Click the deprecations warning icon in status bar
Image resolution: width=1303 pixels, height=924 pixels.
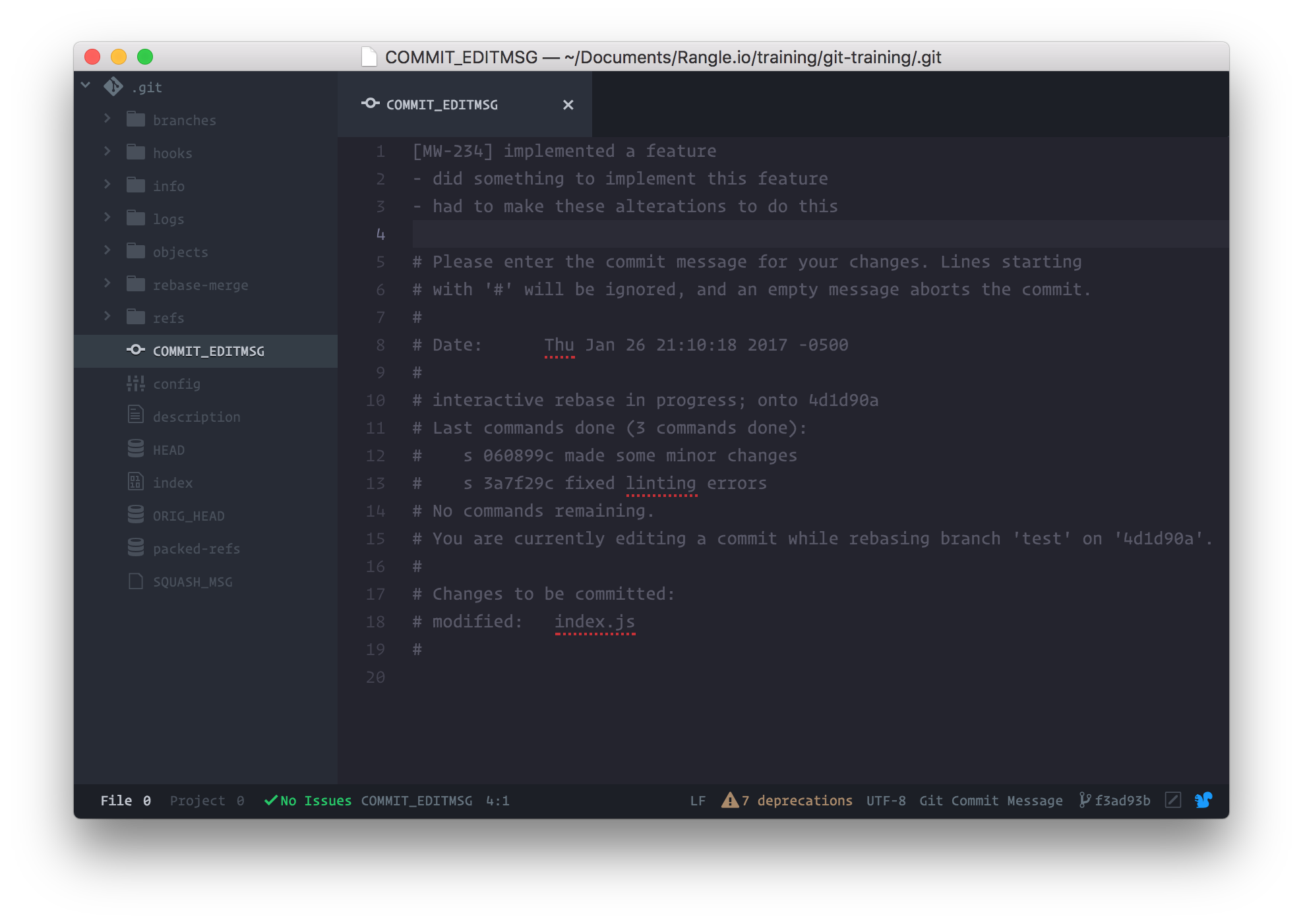727,800
